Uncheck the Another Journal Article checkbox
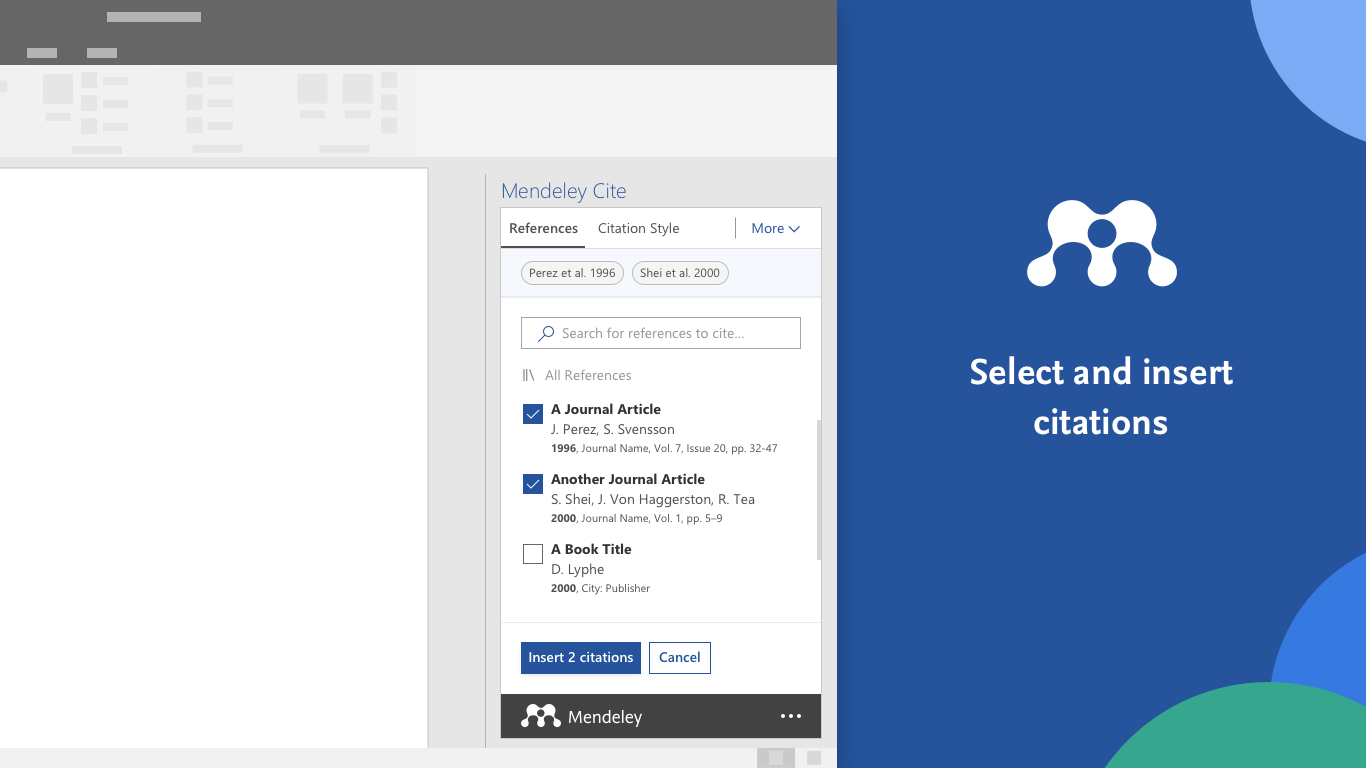1366x768 pixels. pos(533,484)
